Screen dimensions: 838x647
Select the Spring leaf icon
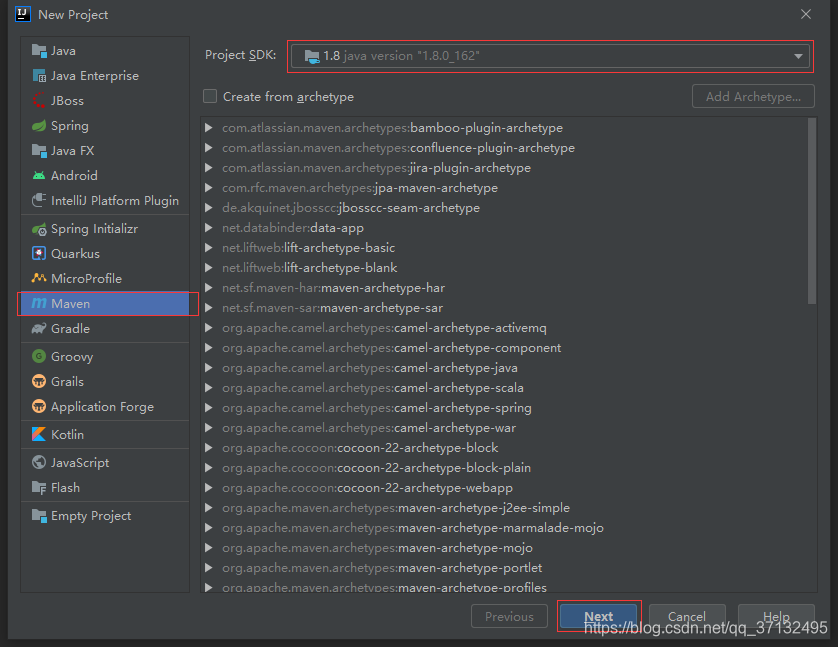pos(39,126)
